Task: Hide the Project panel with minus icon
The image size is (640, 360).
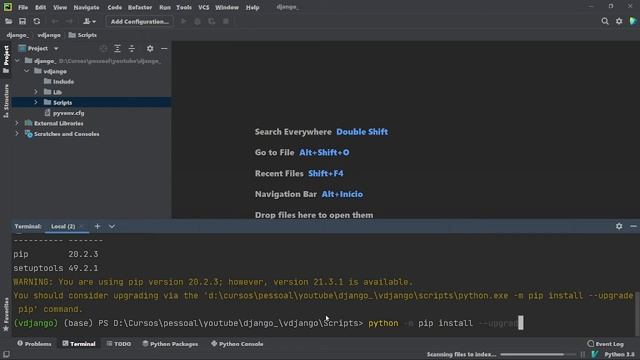Action: (164, 49)
